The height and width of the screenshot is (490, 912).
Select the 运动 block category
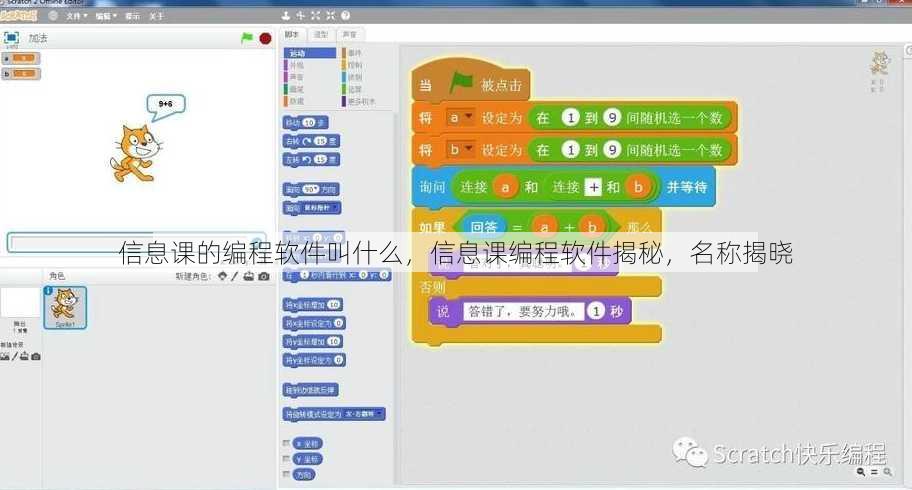[x=310, y=53]
